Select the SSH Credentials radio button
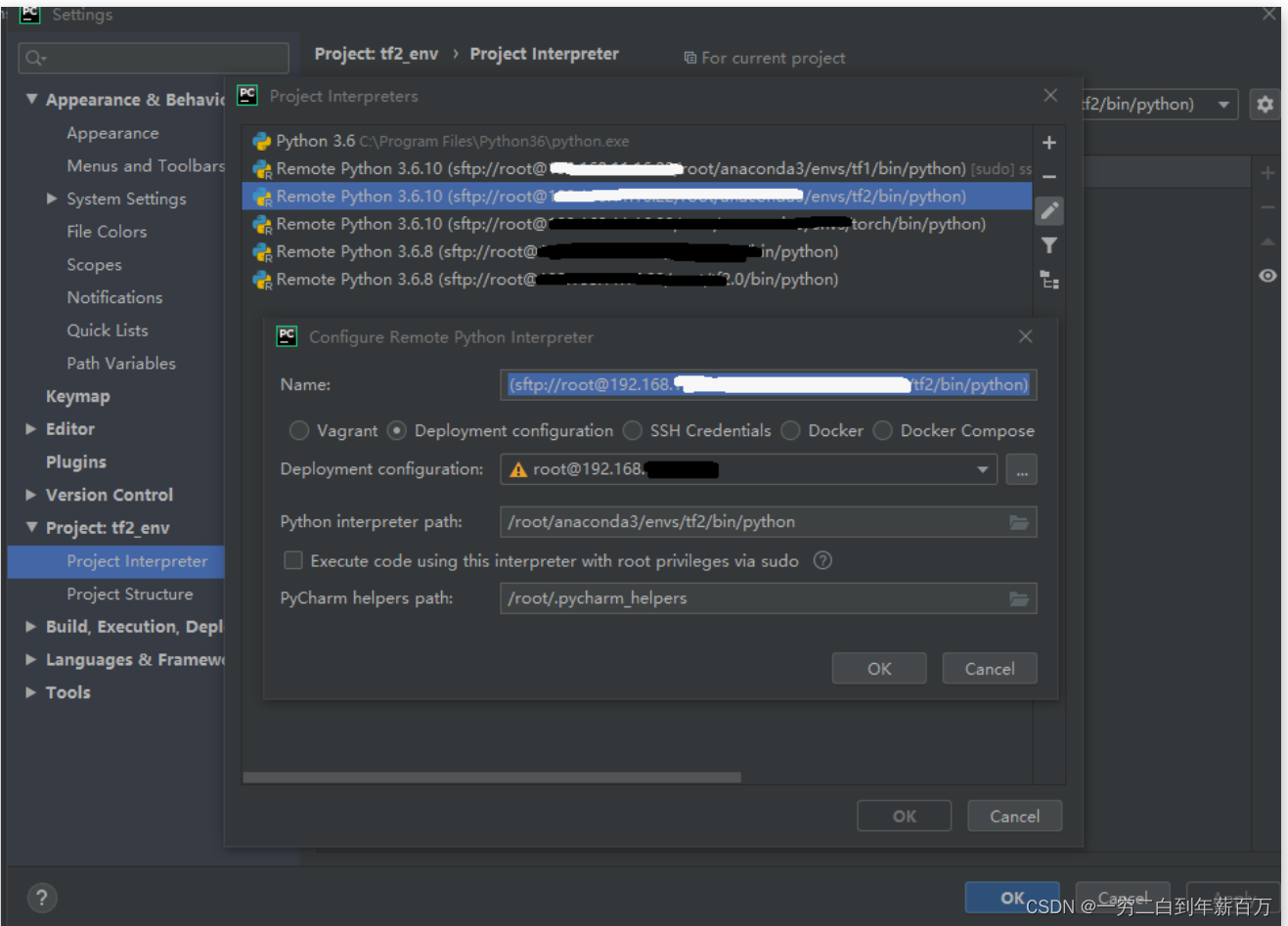This screenshot has width=1288, height=926. pyautogui.click(x=632, y=430)
